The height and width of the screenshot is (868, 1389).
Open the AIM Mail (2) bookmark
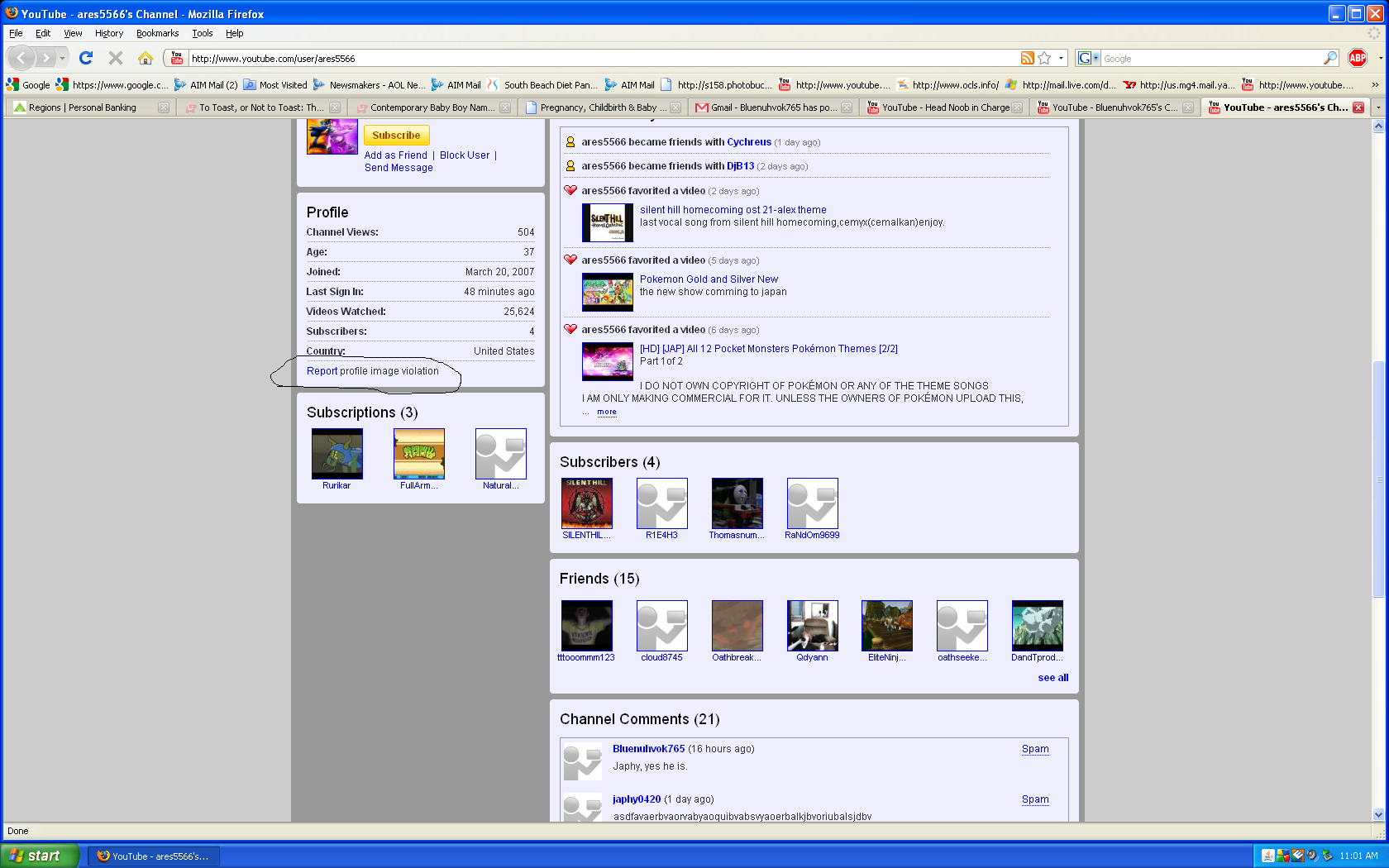[x=206, y=84]
